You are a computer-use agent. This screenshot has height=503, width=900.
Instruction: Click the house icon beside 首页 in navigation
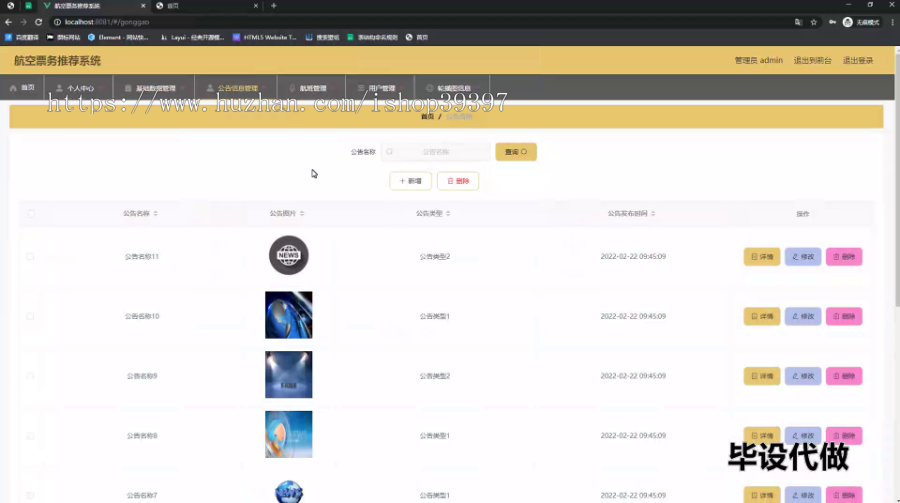tap(13, 88)
